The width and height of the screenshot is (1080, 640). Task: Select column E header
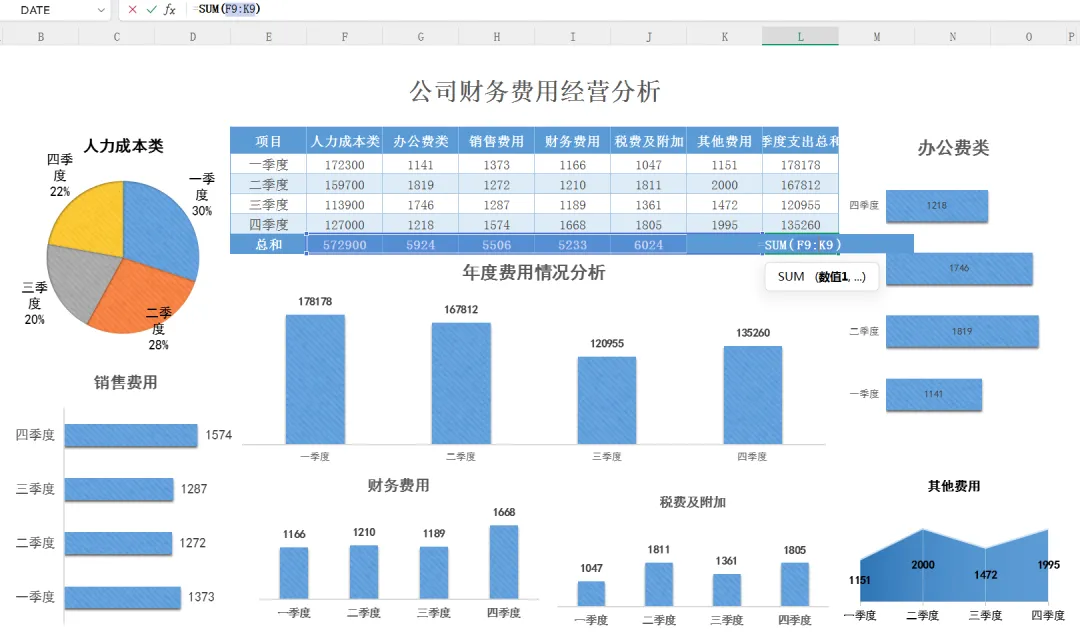[x=269, y=37]
